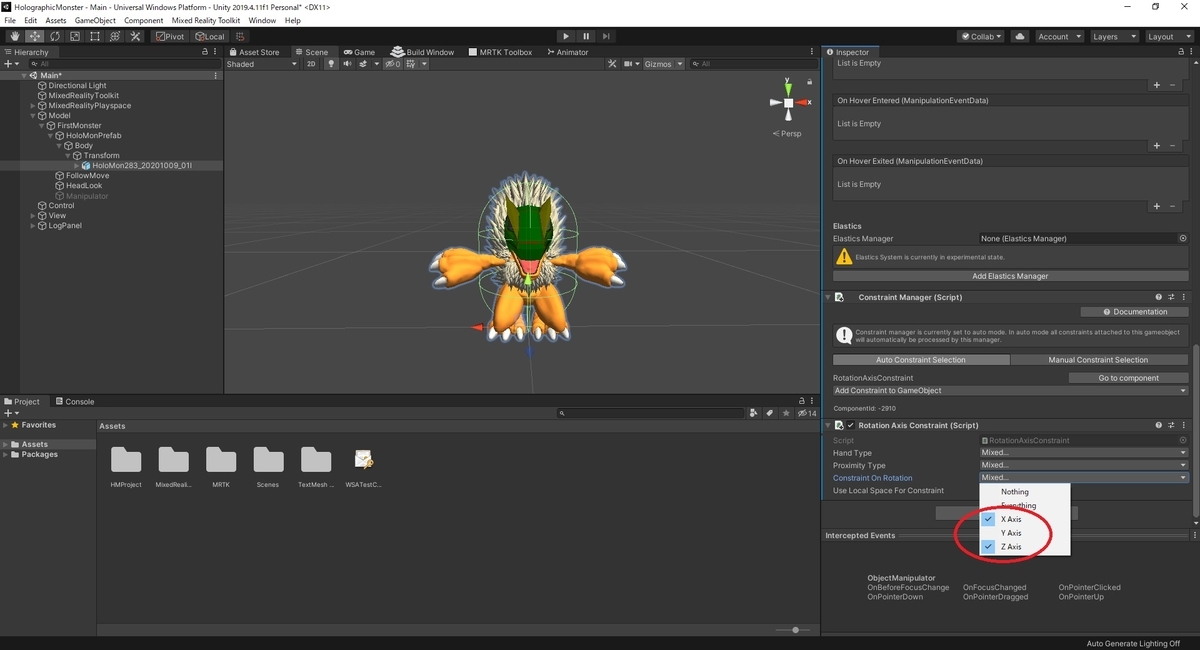The image size is (1200, 650).
Task: Open Hand Type dropdown
Action: (x=1084, y=452)
